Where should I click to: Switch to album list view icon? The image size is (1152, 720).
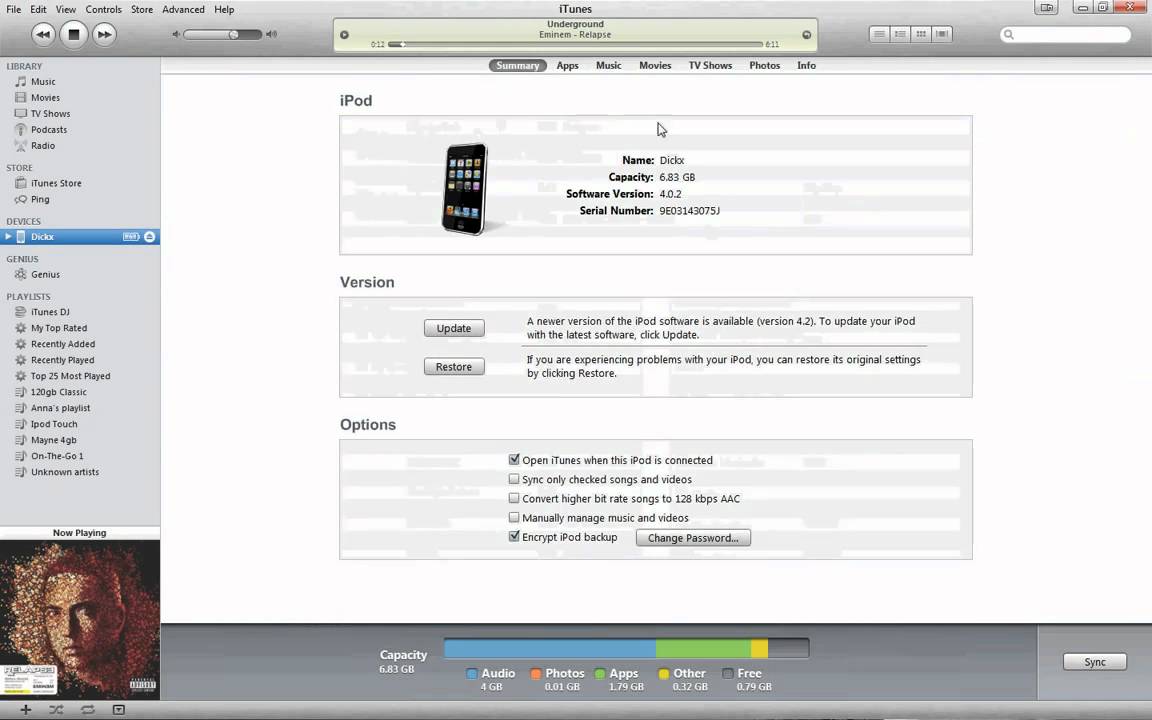(899, 34)
